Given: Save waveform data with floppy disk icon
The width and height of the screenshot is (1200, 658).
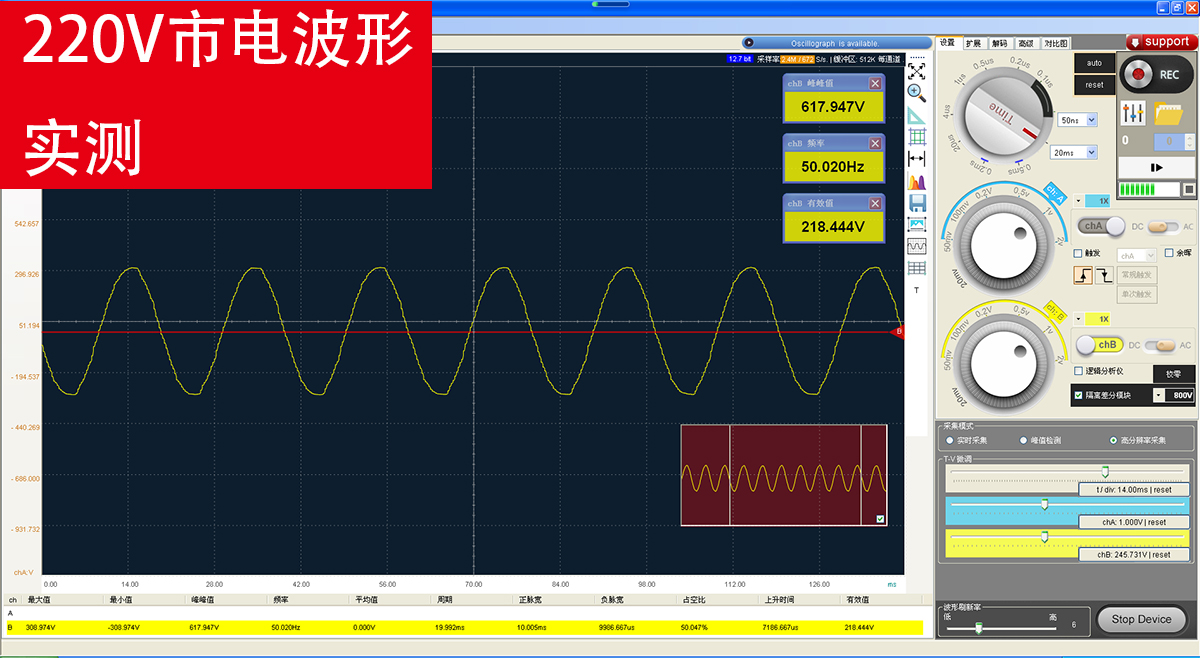Looking at the screenshot, I should [916, 203].
